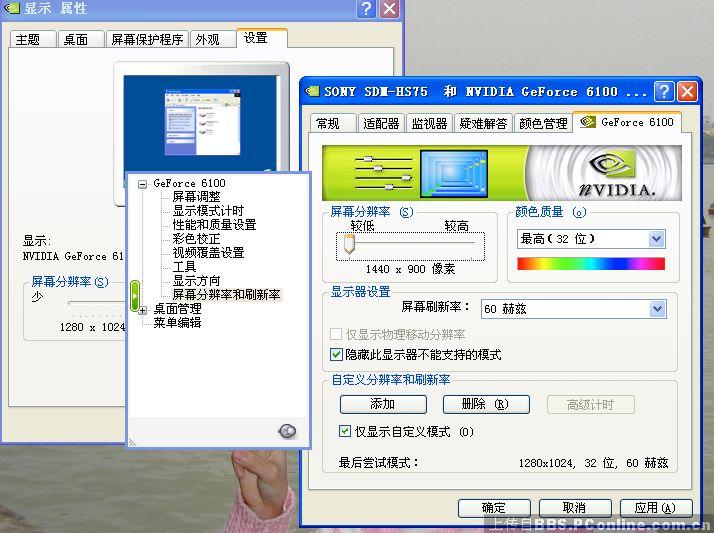Click the 删除 (R) button
The image size is (714, 533).
tap(486, 404)
